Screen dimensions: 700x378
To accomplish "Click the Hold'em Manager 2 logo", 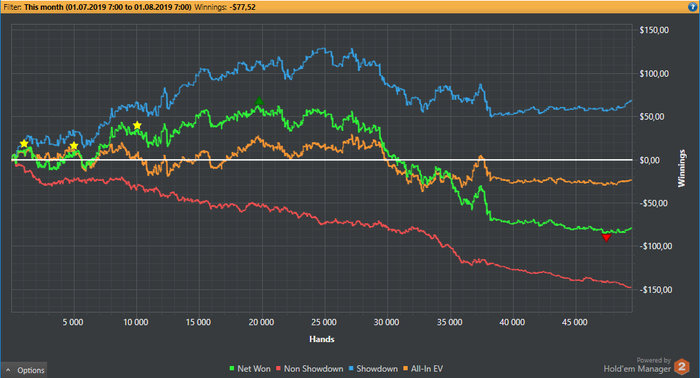I will tap(682, 367).
